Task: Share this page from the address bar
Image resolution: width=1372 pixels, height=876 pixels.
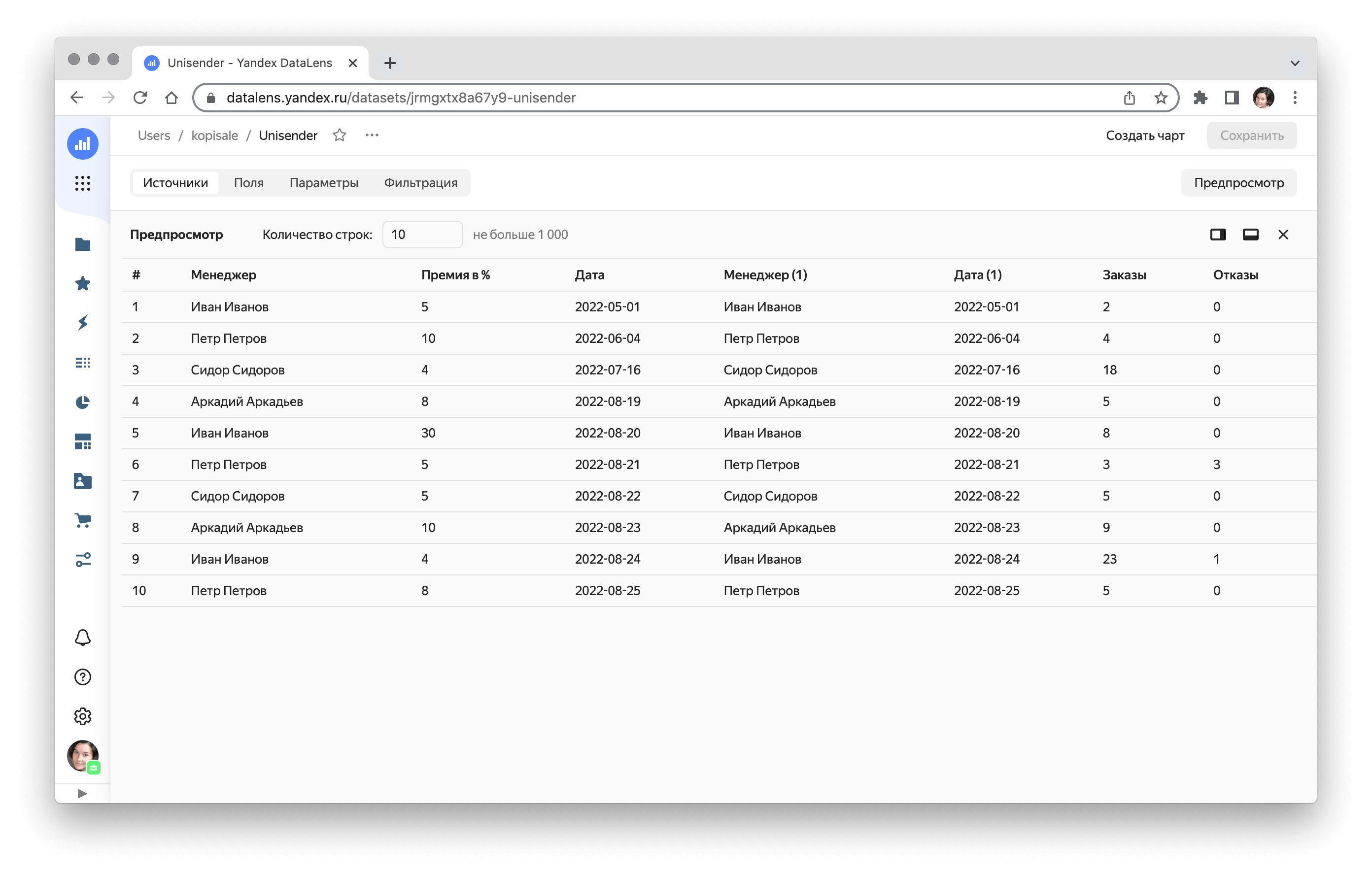Action: [1129, 98]
